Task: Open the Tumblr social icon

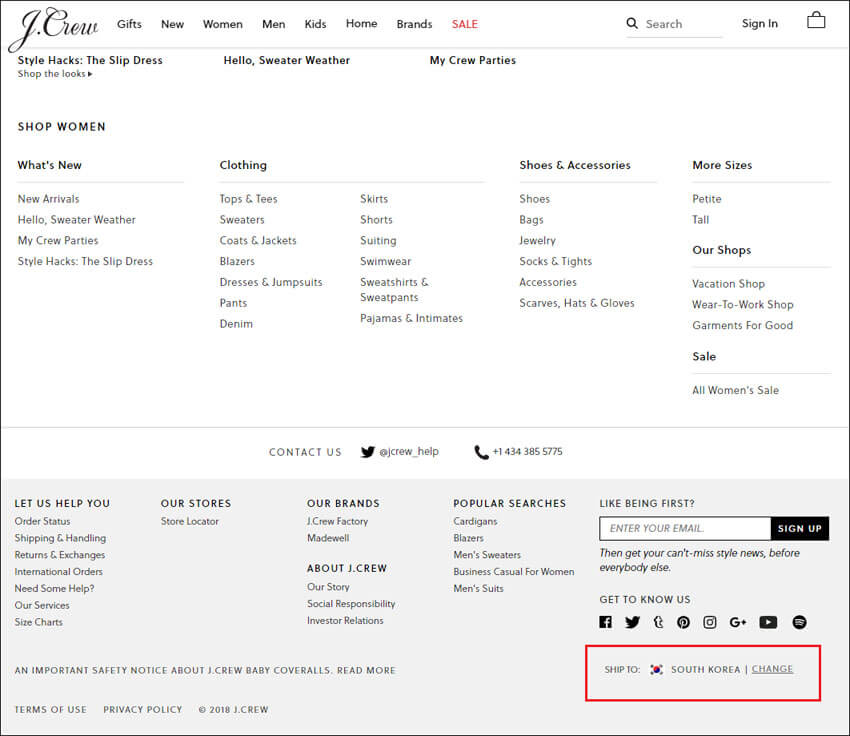Action: tap(658, 622)
